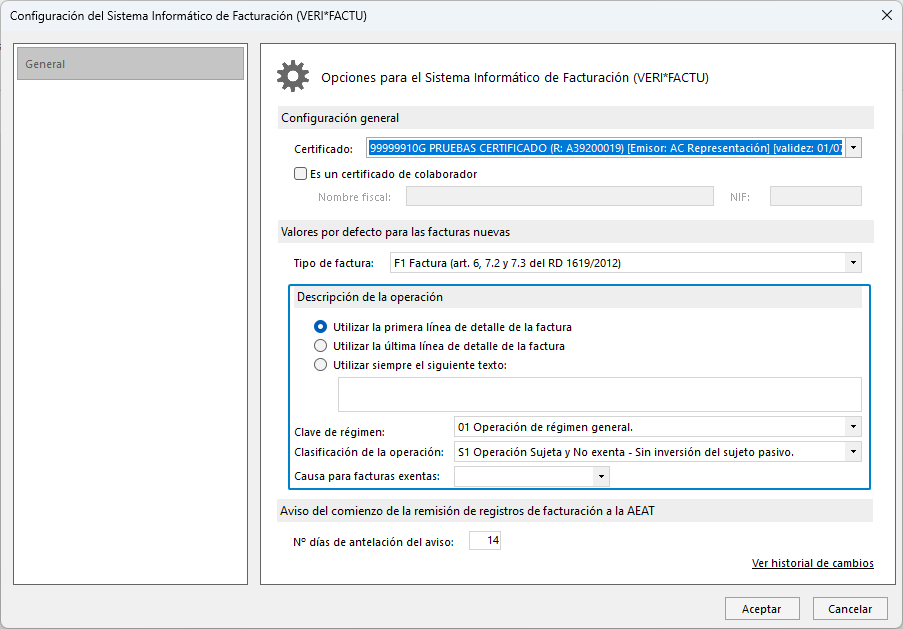Open the Clave de régimen dropdown
This screenshot has width=903, height=629.
853,427
